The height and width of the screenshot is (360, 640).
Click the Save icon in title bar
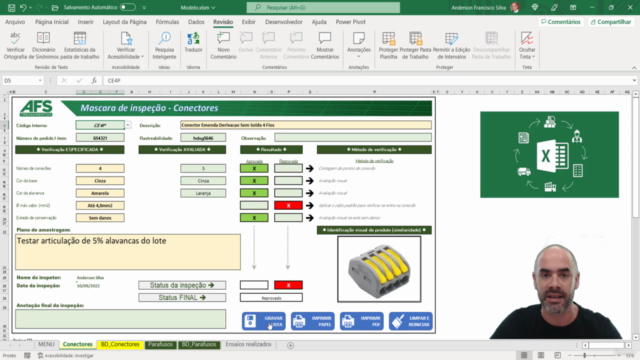pyautogui.click(x=11, y=7)
